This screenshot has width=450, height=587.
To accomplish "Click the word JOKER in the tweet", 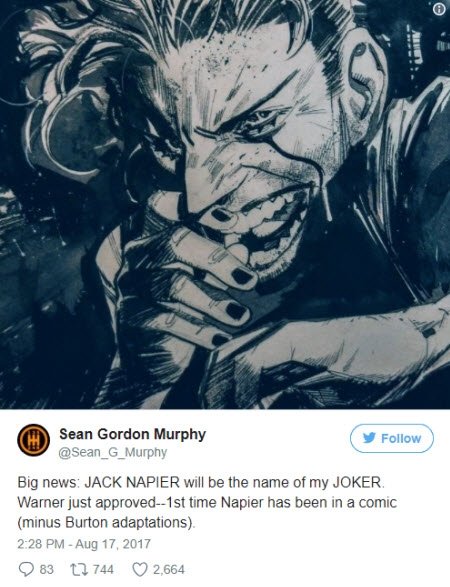I will point(356,482).
